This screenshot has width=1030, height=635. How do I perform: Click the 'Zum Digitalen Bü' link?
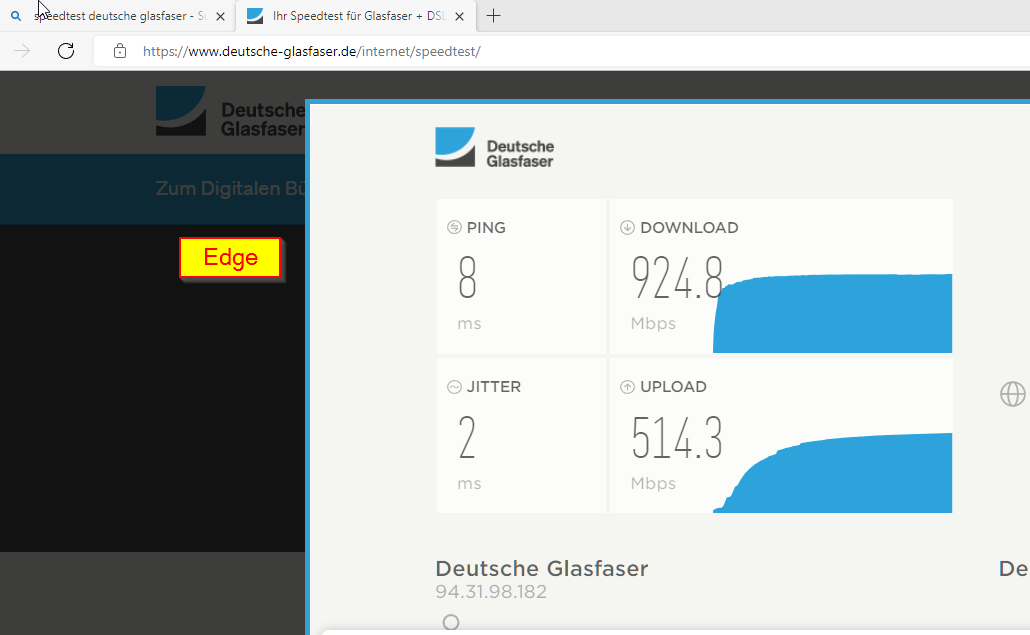[x=230, y=188]
